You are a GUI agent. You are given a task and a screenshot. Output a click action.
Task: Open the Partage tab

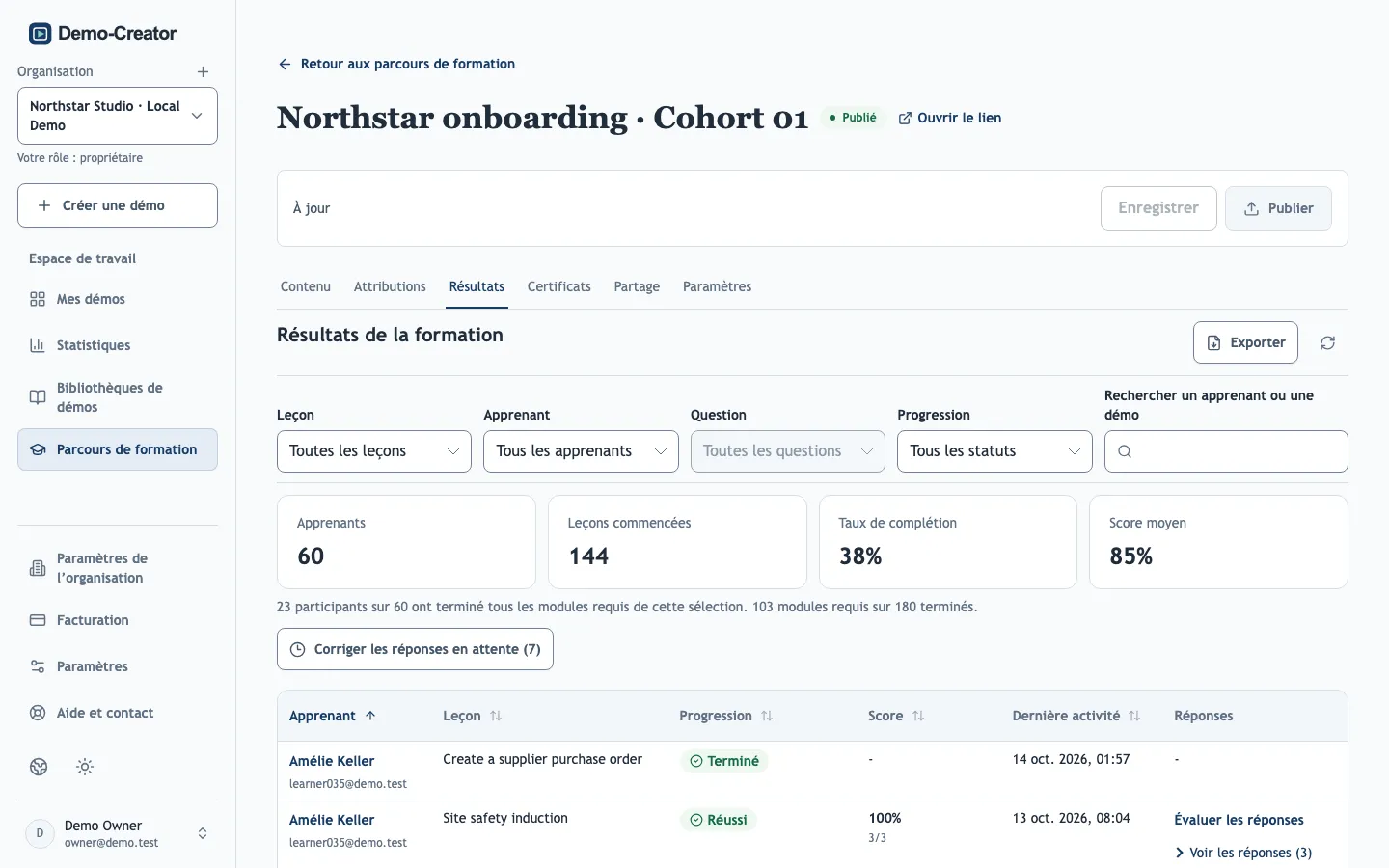[x=637, y=286]
